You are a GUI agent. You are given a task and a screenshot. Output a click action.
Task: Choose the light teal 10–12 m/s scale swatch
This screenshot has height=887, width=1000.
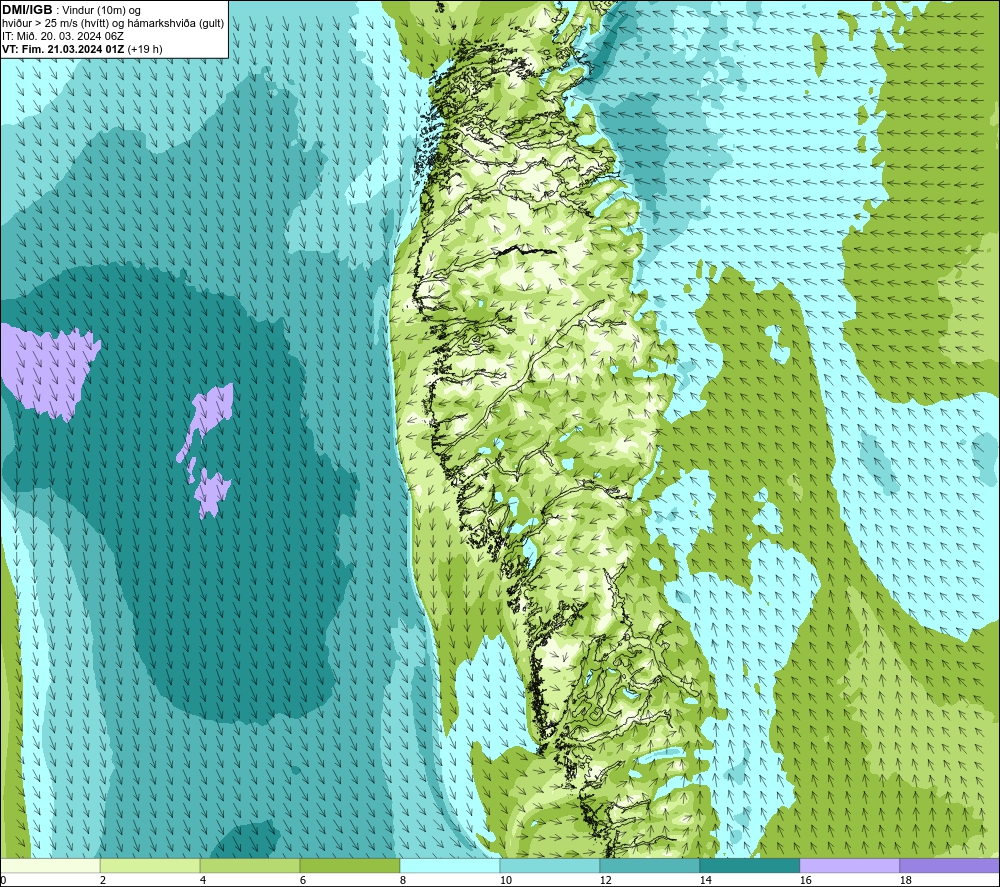coord(549,865)
